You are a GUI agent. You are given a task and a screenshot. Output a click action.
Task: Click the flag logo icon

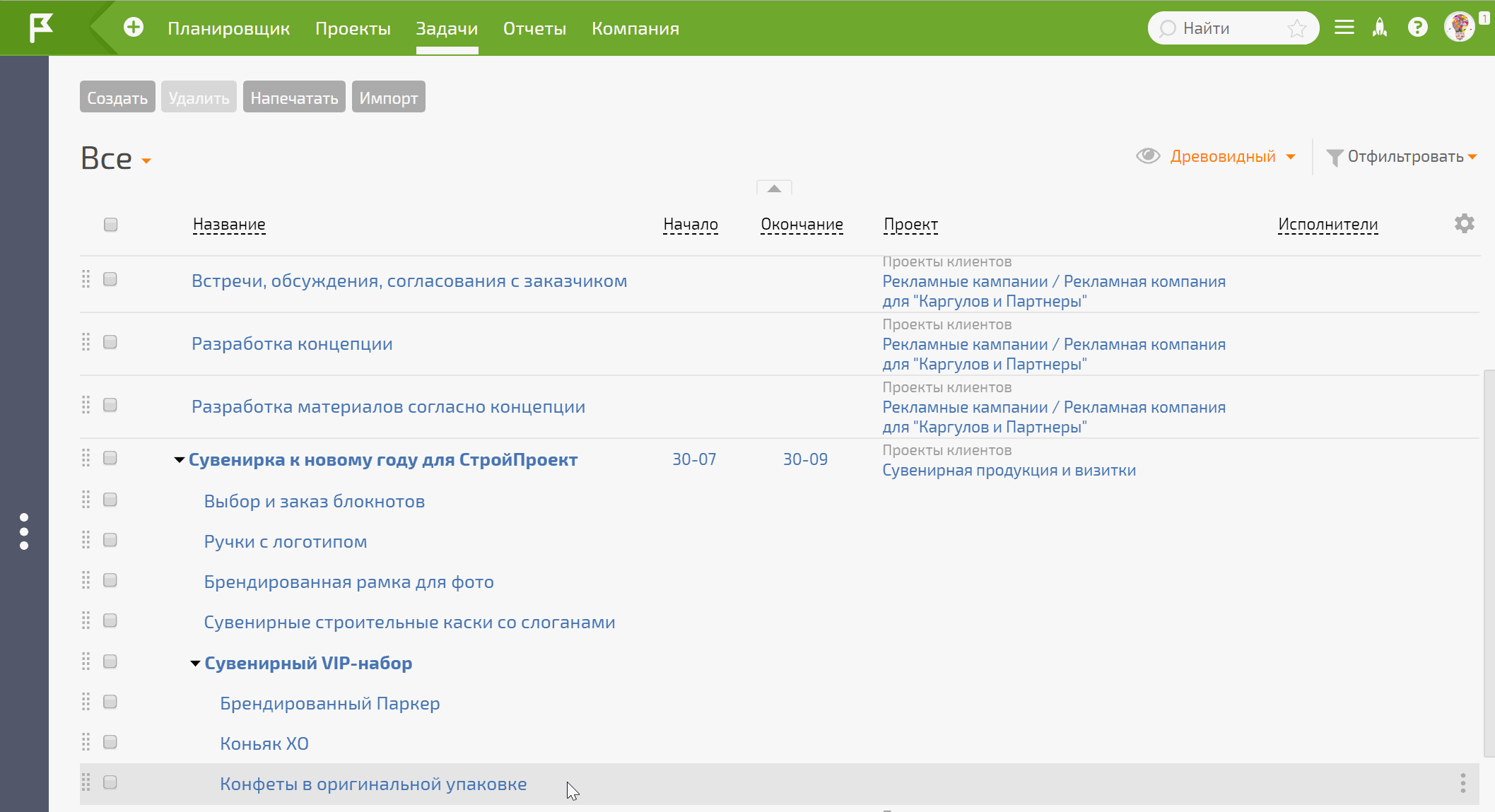(x=41, y=28)
